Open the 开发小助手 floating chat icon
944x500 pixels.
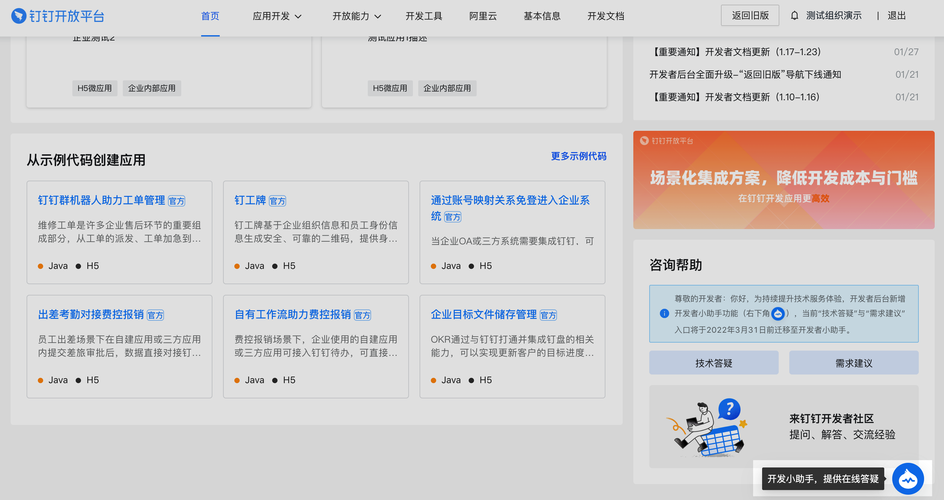(907, 479)
